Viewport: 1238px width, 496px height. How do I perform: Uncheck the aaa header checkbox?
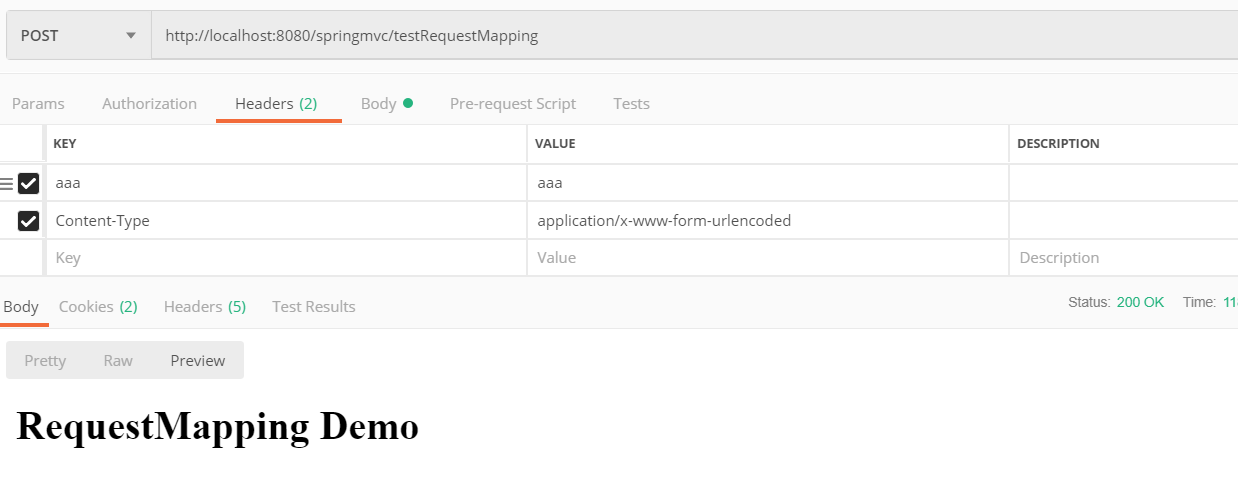coord(28,184)
